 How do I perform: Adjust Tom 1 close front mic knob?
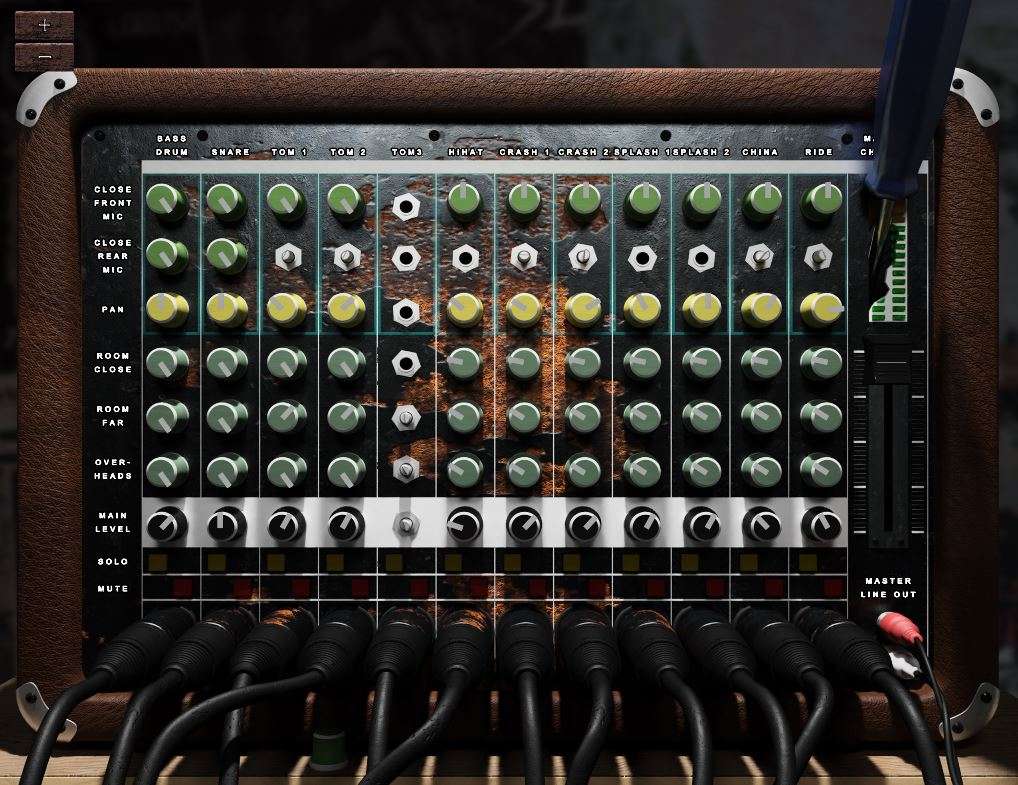(x=285, y=201)
